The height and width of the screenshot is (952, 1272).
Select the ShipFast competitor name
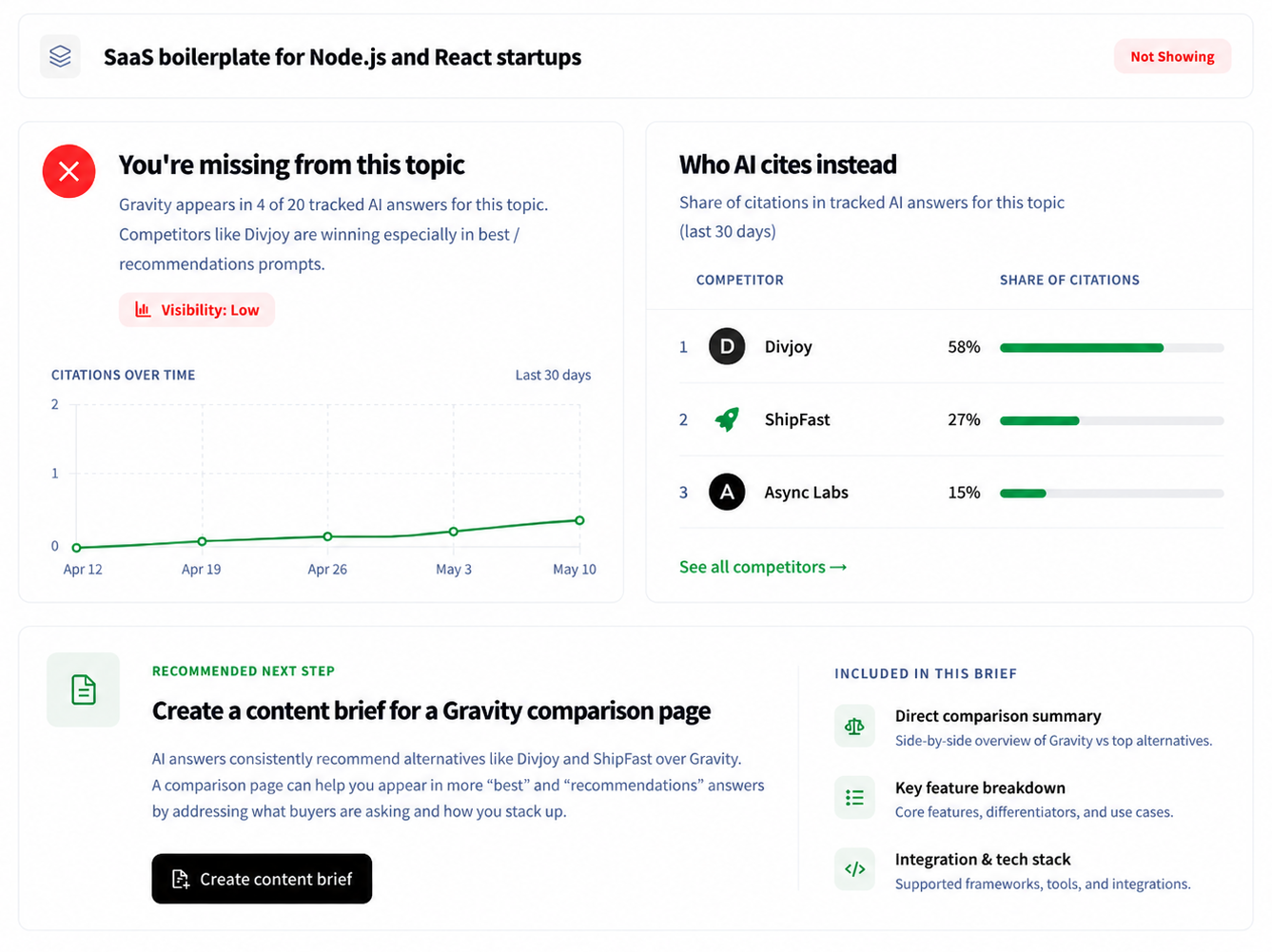pos(797,419)
